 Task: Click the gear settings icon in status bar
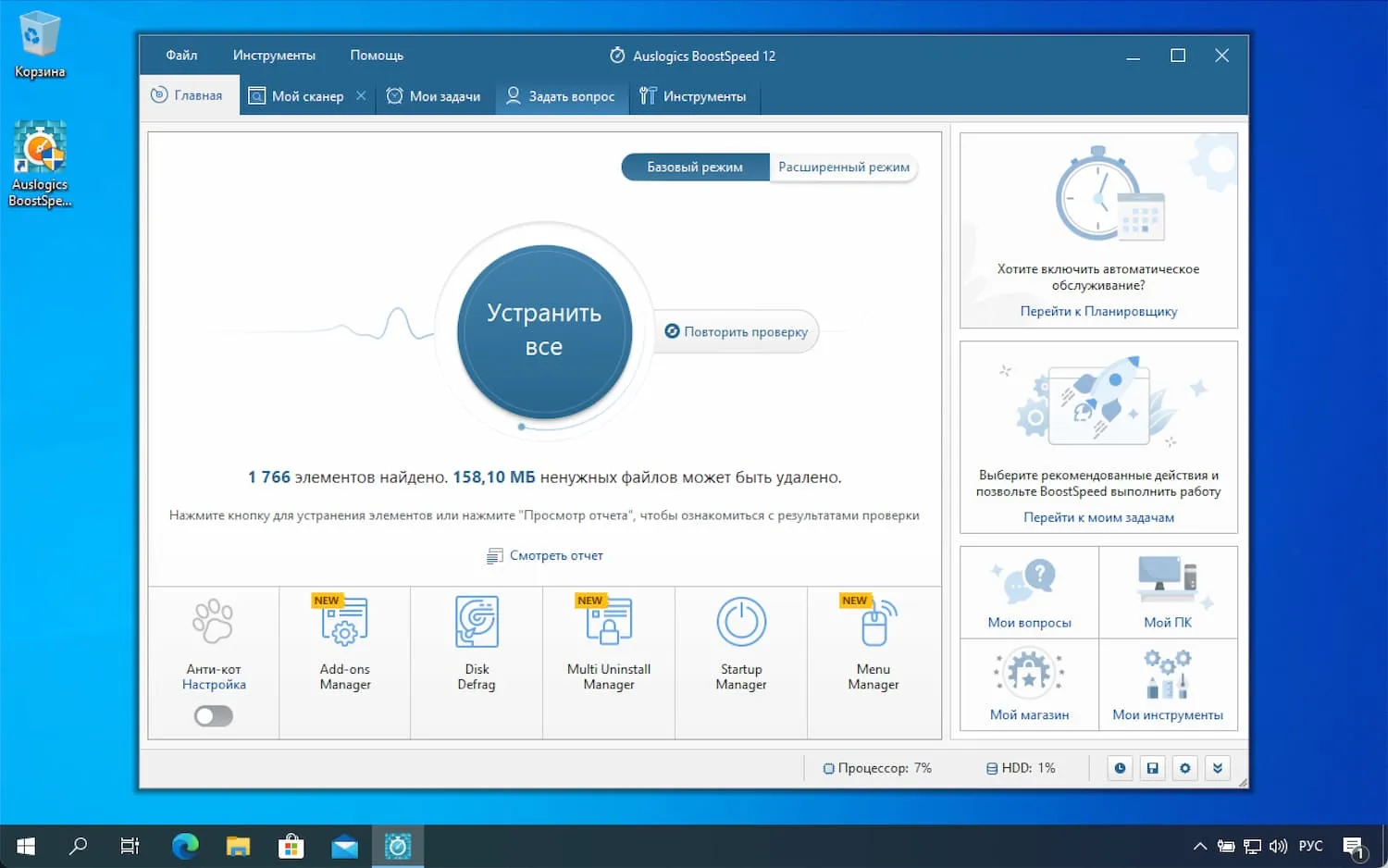1185,768
